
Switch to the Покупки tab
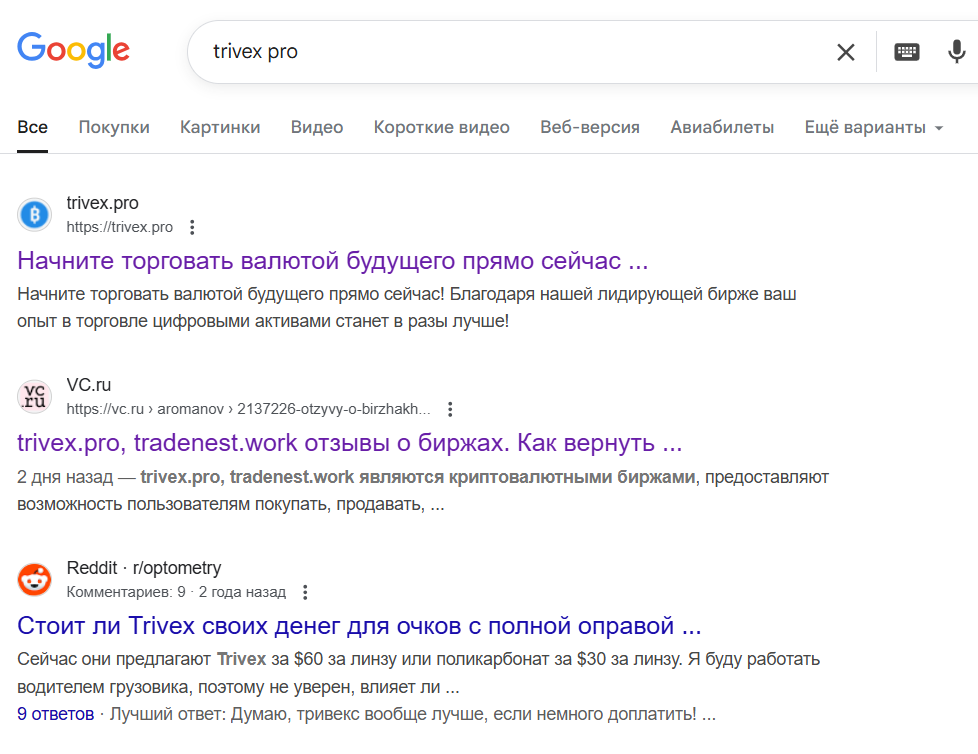(114, 127)
